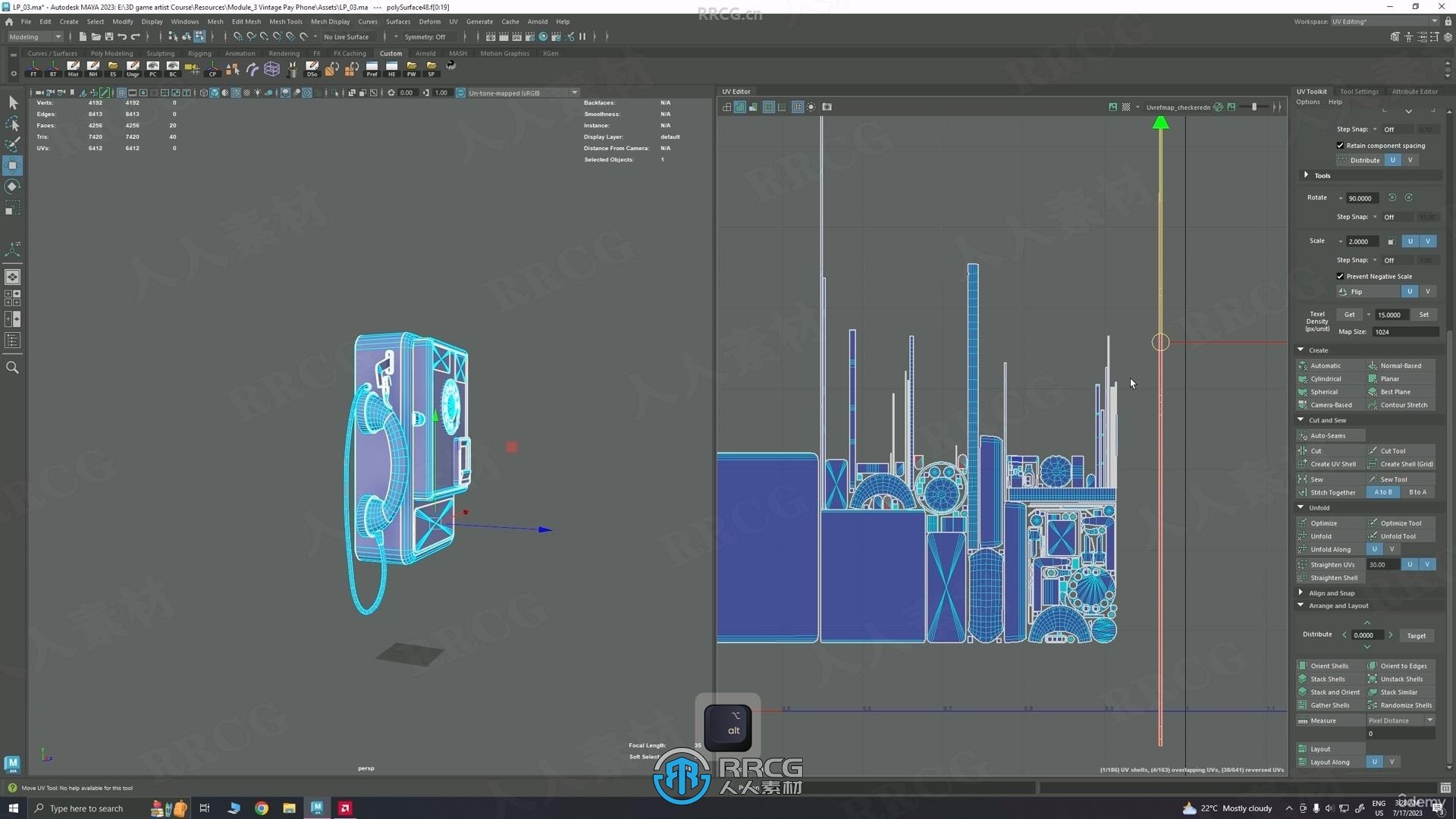Click the Target button beside Distribute

click(x=1416, y=635)
